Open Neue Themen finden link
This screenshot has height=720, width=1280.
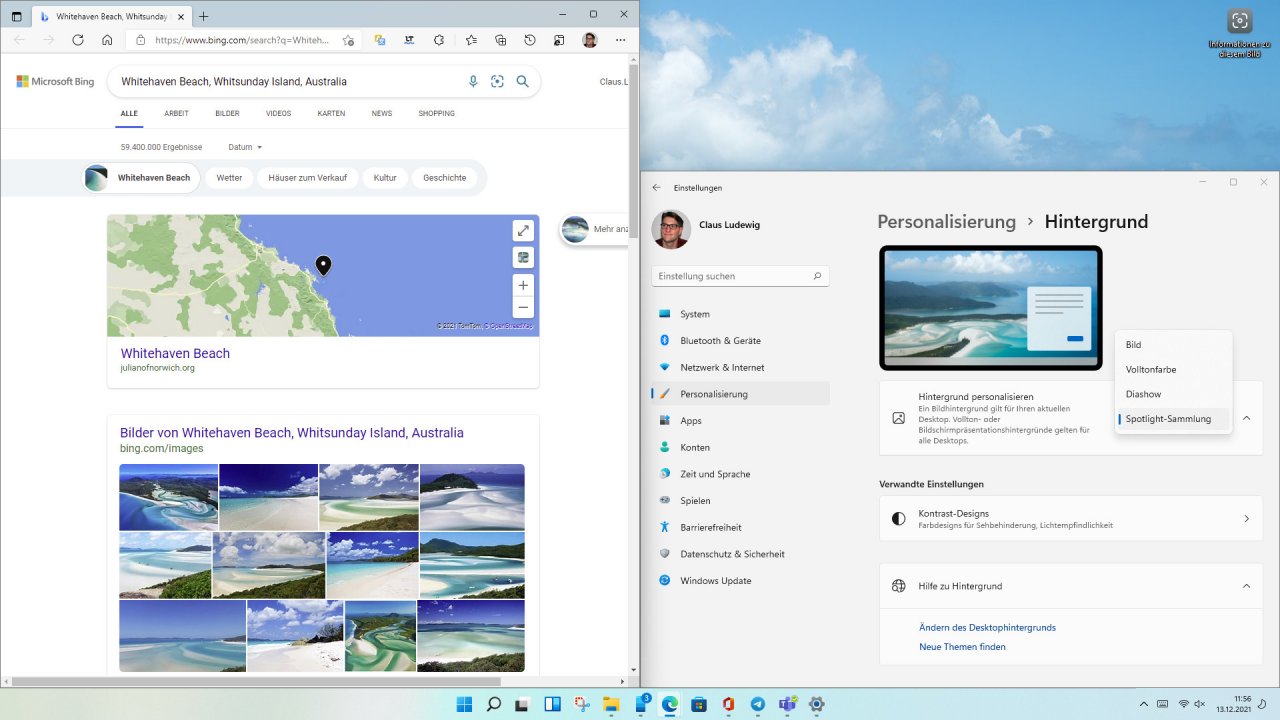pyautogui.click(x=962, y=647)
